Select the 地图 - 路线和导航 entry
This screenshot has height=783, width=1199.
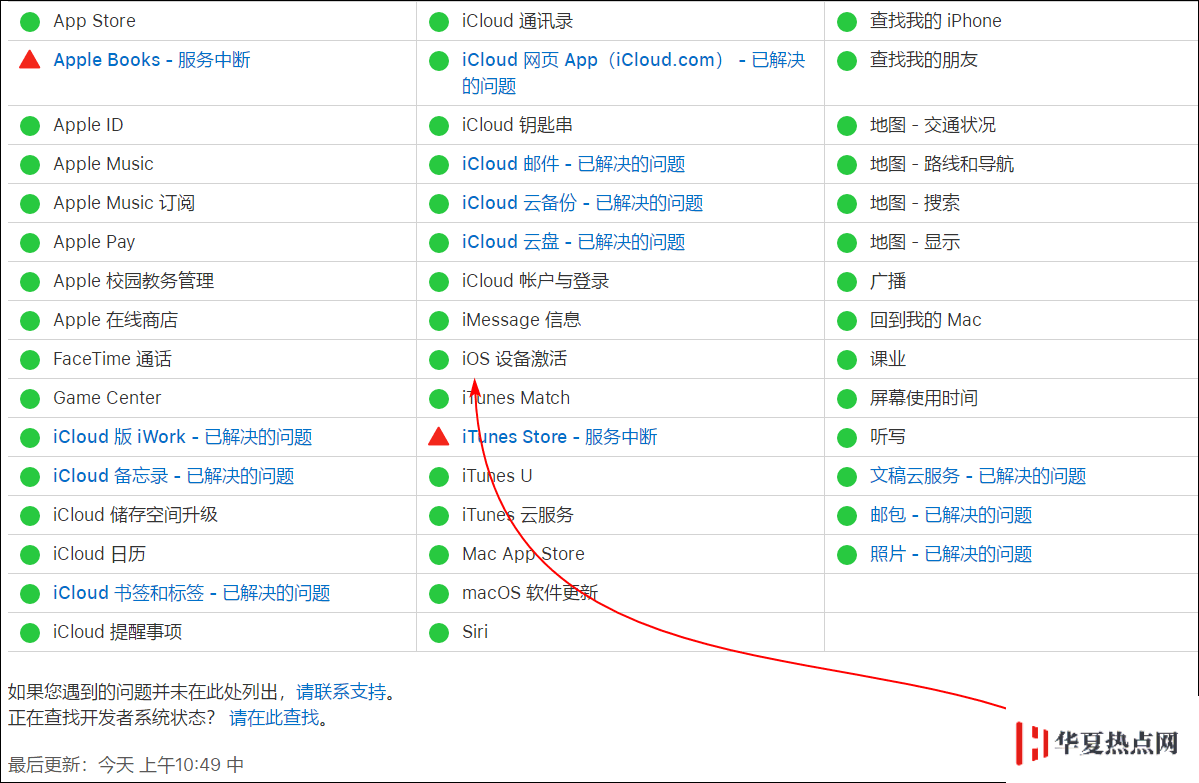(x=942, y=164)
